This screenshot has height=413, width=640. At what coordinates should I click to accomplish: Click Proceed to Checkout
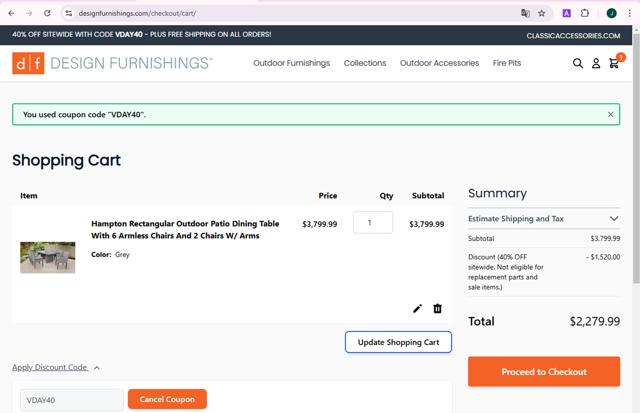pyautogui.click(x=544, y=371)
